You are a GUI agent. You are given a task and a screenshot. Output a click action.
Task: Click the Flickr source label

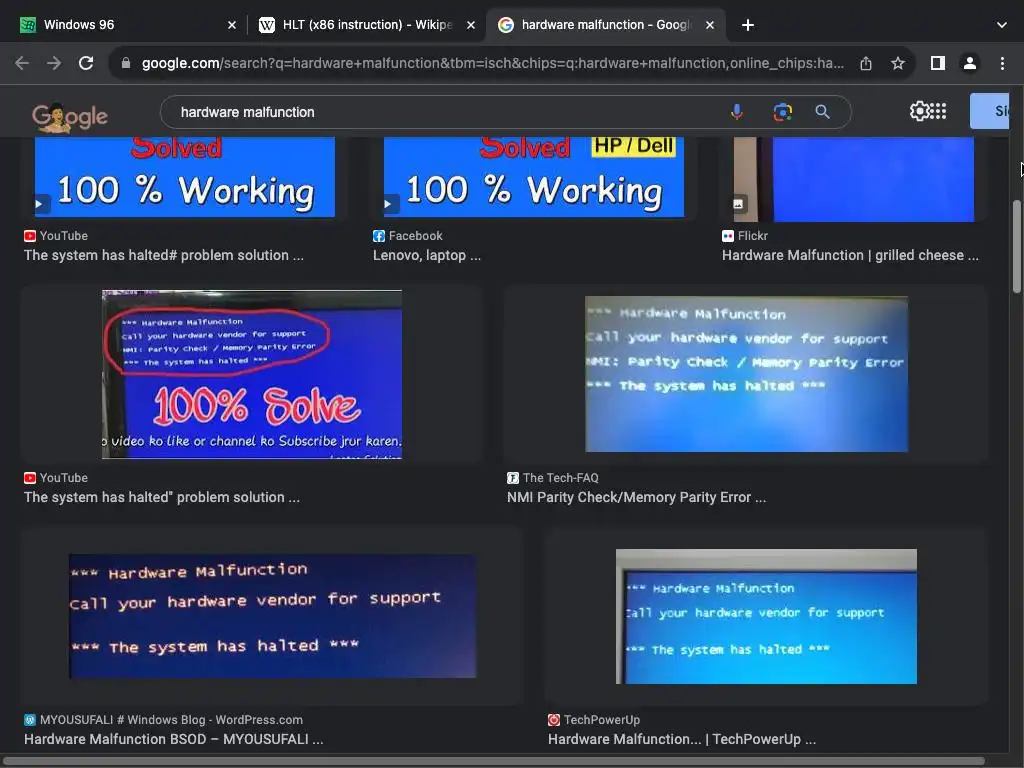(752, 236)
